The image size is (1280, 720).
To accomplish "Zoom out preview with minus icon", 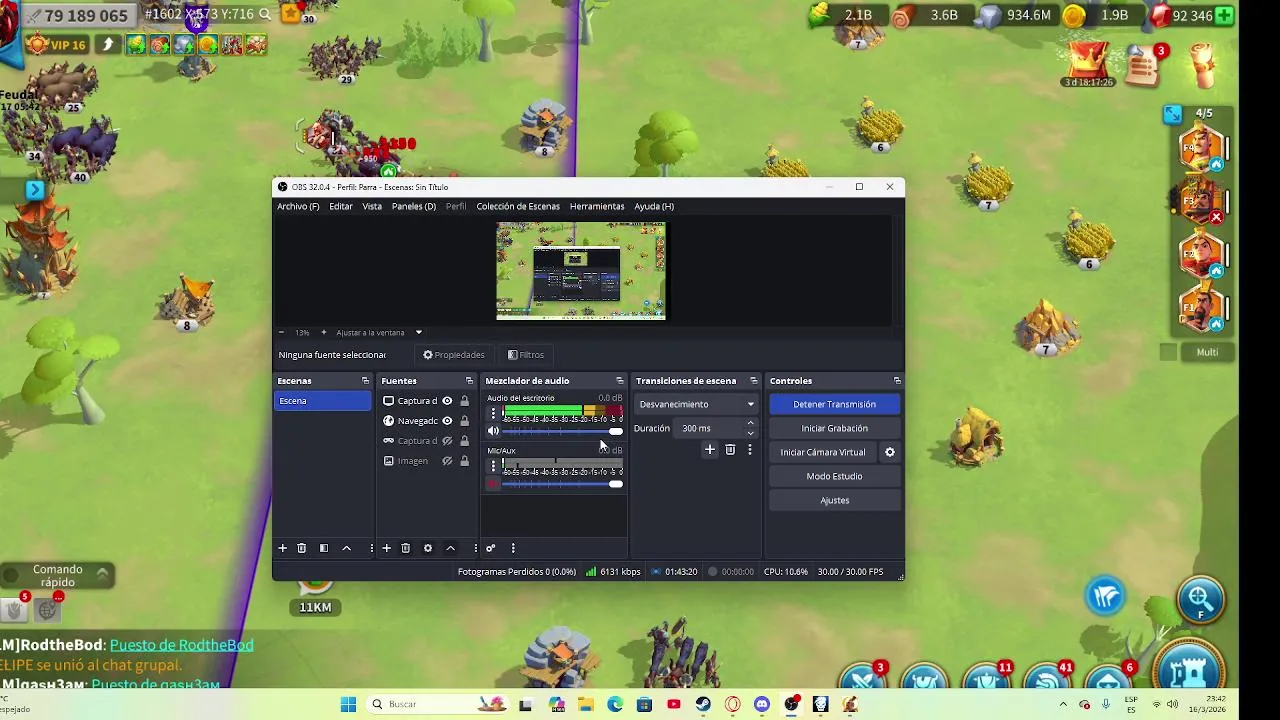I will tap(281, 332).
